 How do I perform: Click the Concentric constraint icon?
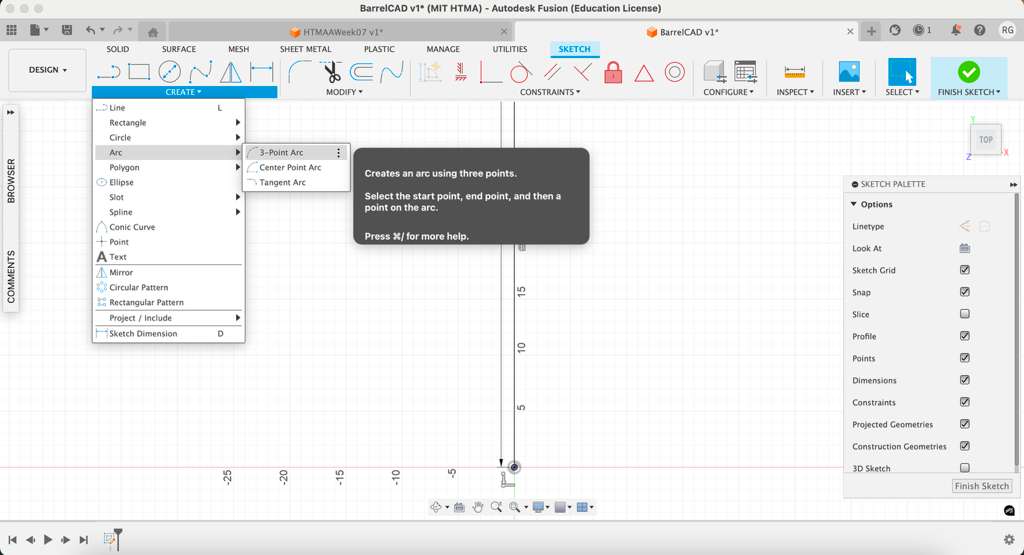pos(675,72)
